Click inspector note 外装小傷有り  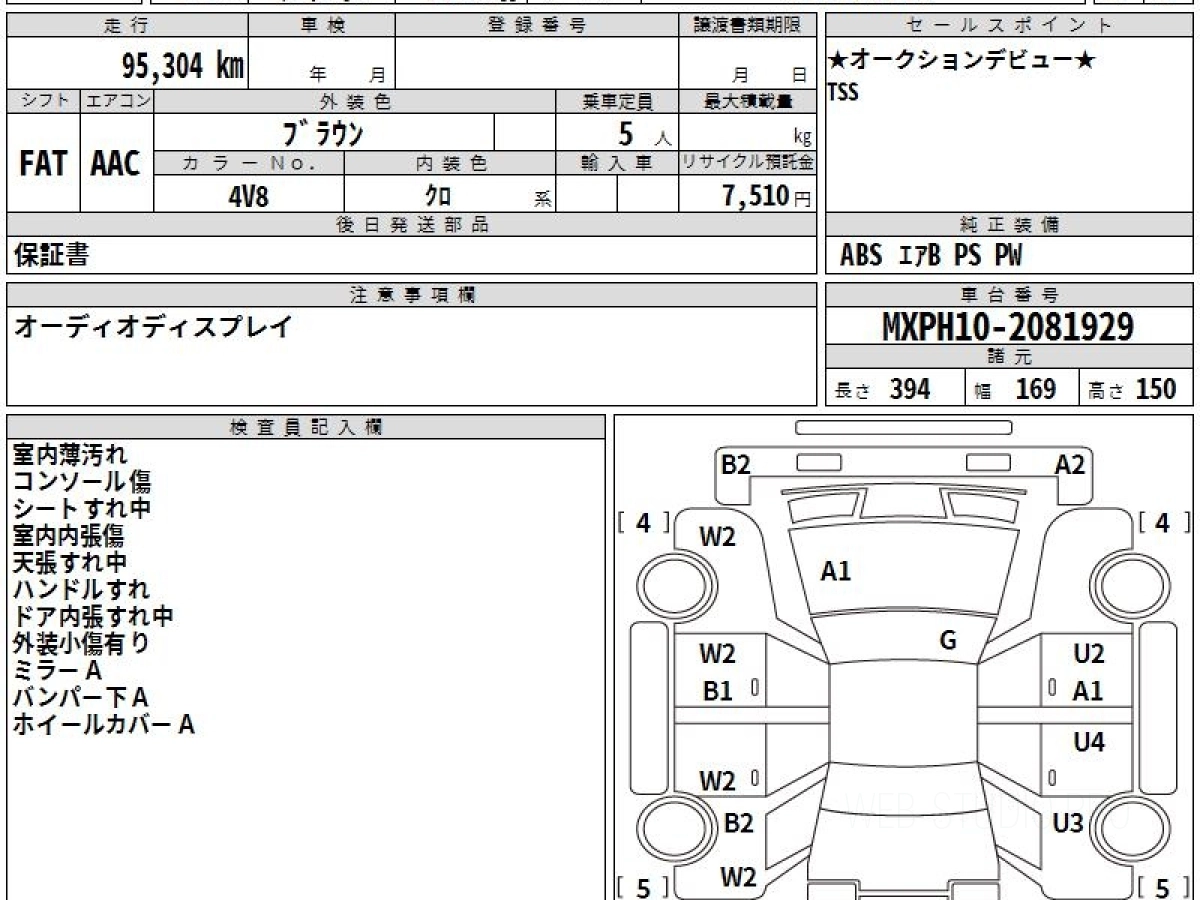click(x=82, y=644)
